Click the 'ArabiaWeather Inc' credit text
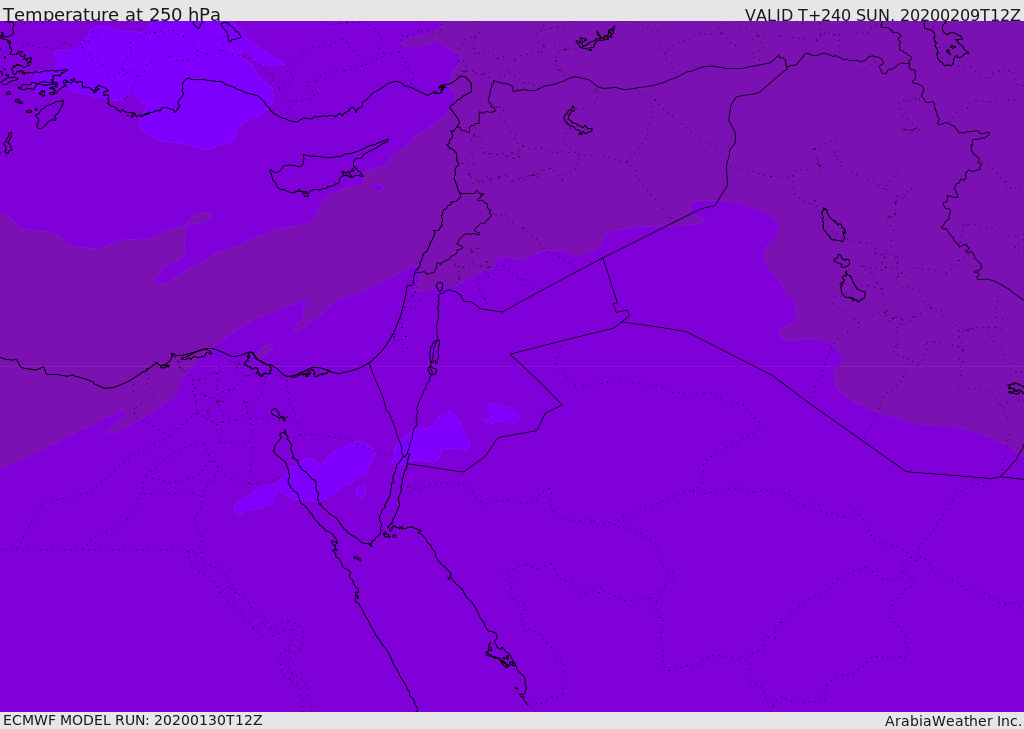The image size is (1024, 729). click(x=952, y=721)
